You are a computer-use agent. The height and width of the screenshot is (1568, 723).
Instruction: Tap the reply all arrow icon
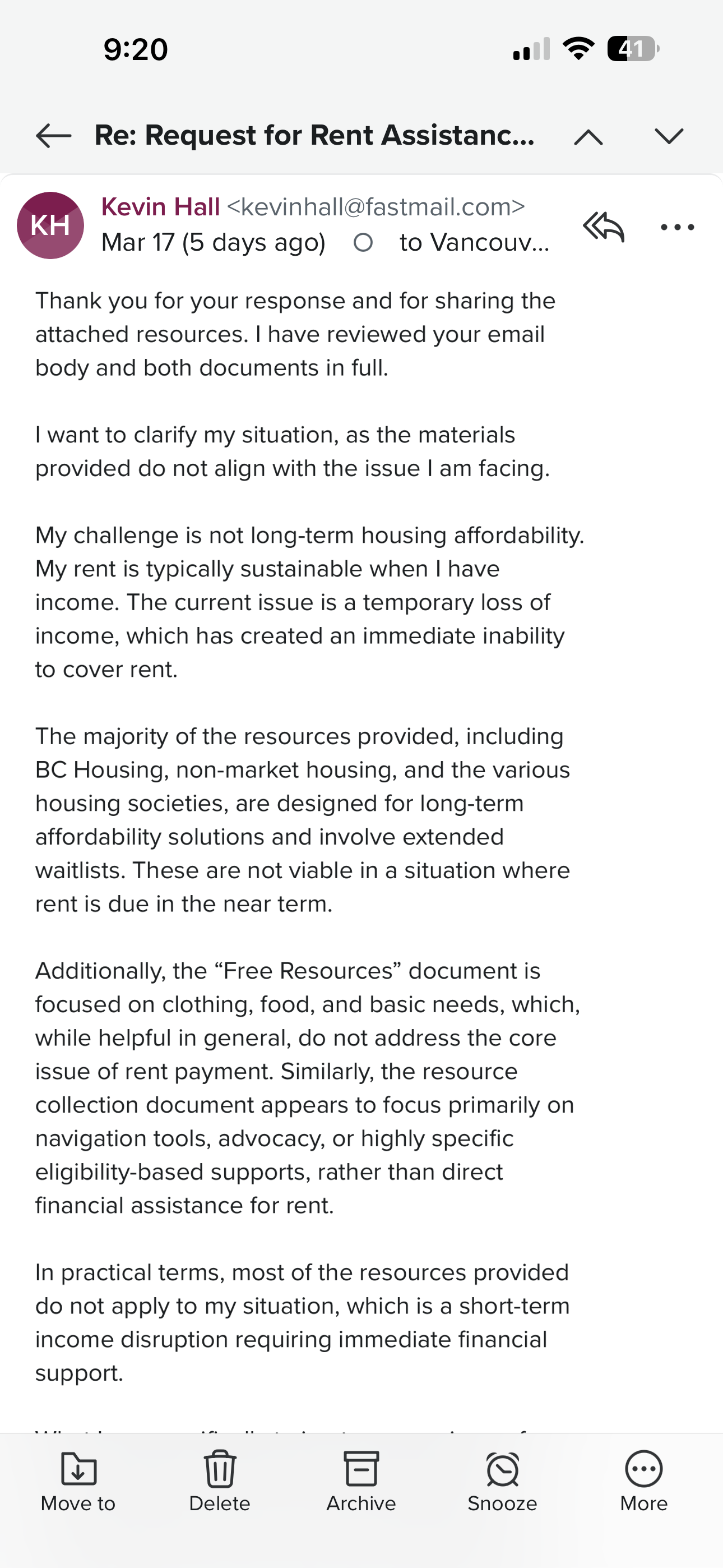pyautogui.click(x=603, y=227)
